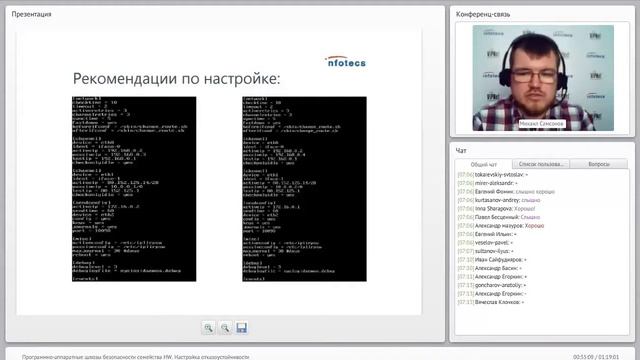This screenshot has height=360, width=640.
Task: Select the right terminal config screenshot
Action: pos(304,189)
